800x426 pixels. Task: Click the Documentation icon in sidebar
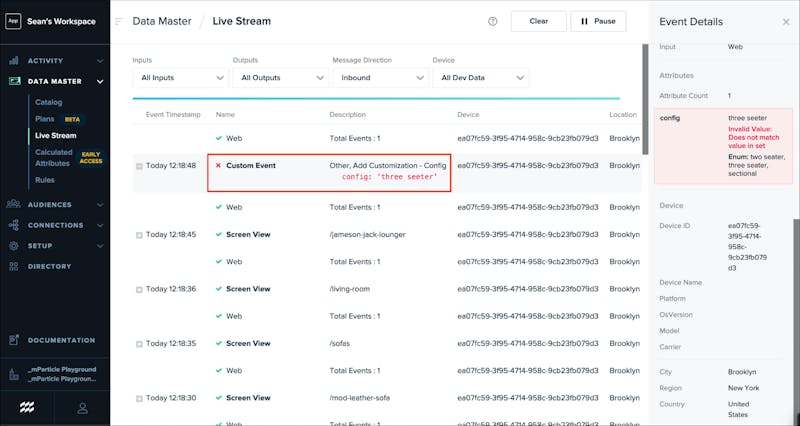[14, 340]
